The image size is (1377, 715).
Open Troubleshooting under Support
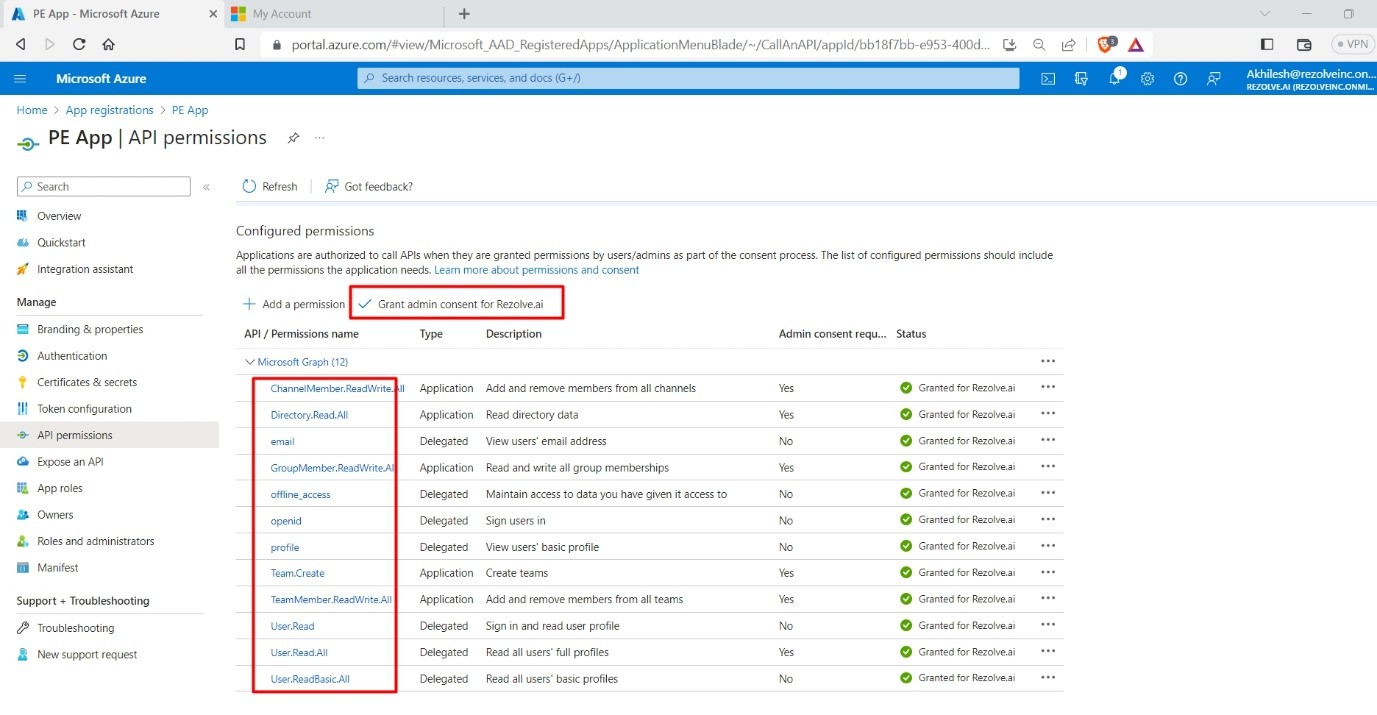pos(76,628)
